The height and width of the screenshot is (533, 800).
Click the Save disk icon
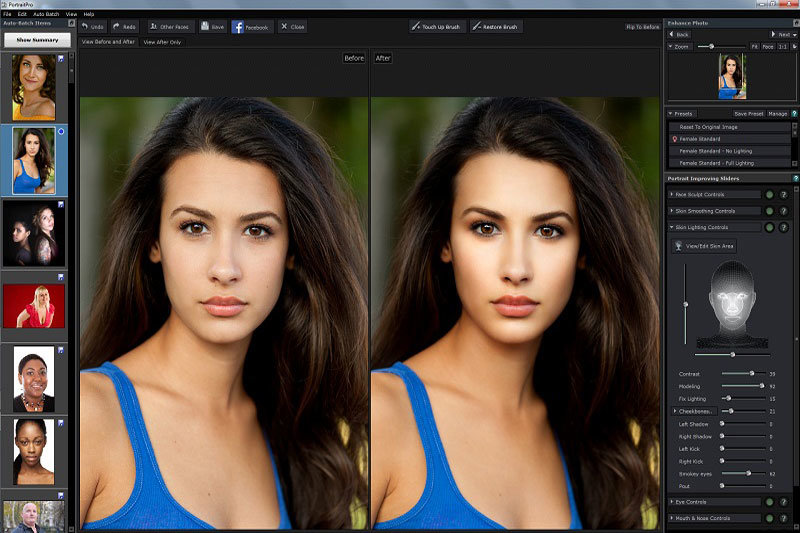coord(205,27)
